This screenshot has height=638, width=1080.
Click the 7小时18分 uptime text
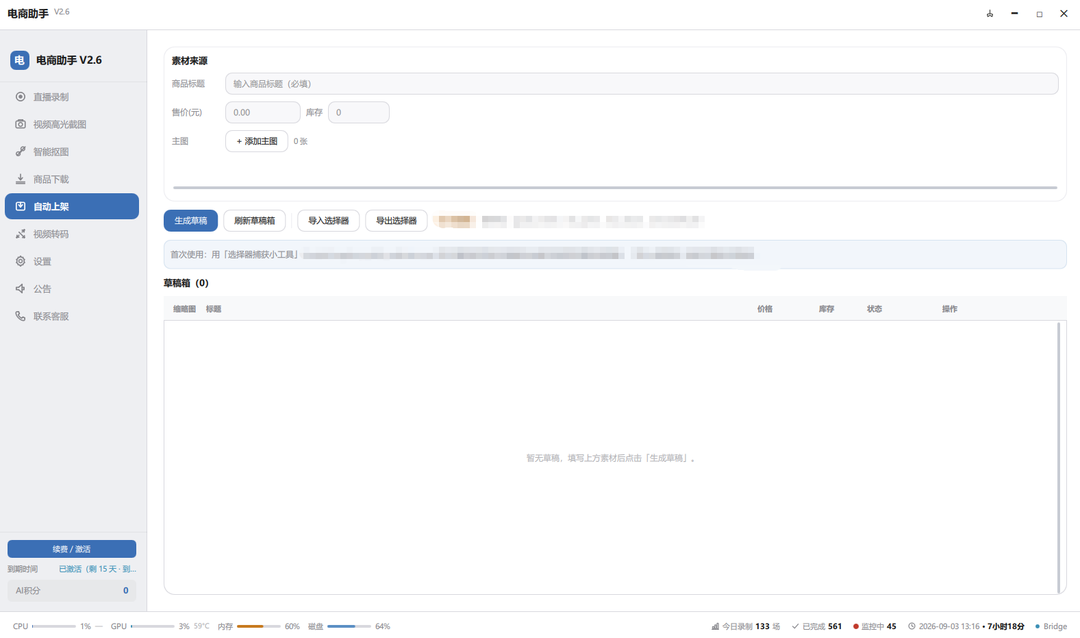(x=1006, y=626)
